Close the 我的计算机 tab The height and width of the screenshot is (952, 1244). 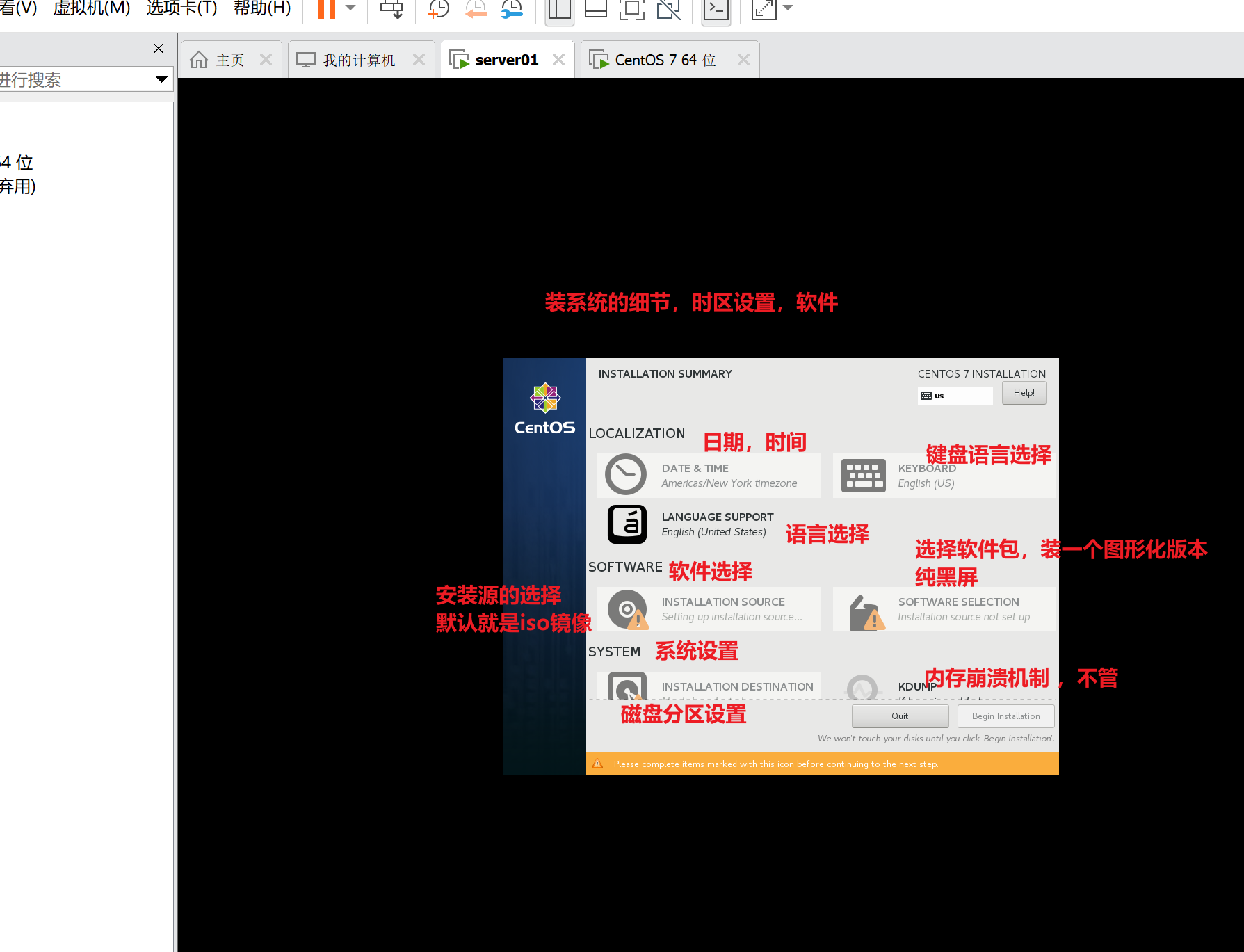pos(419,60)
